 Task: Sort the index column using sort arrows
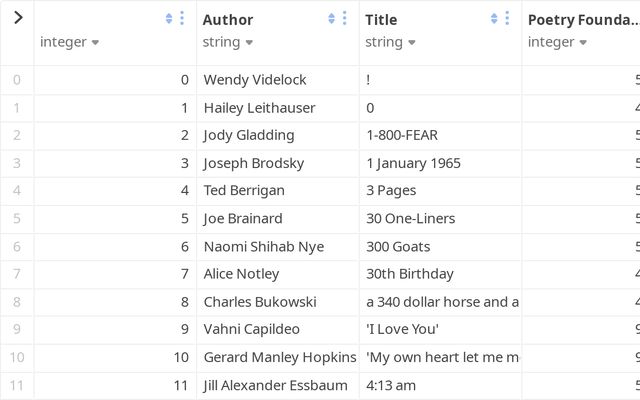point(168,18)
